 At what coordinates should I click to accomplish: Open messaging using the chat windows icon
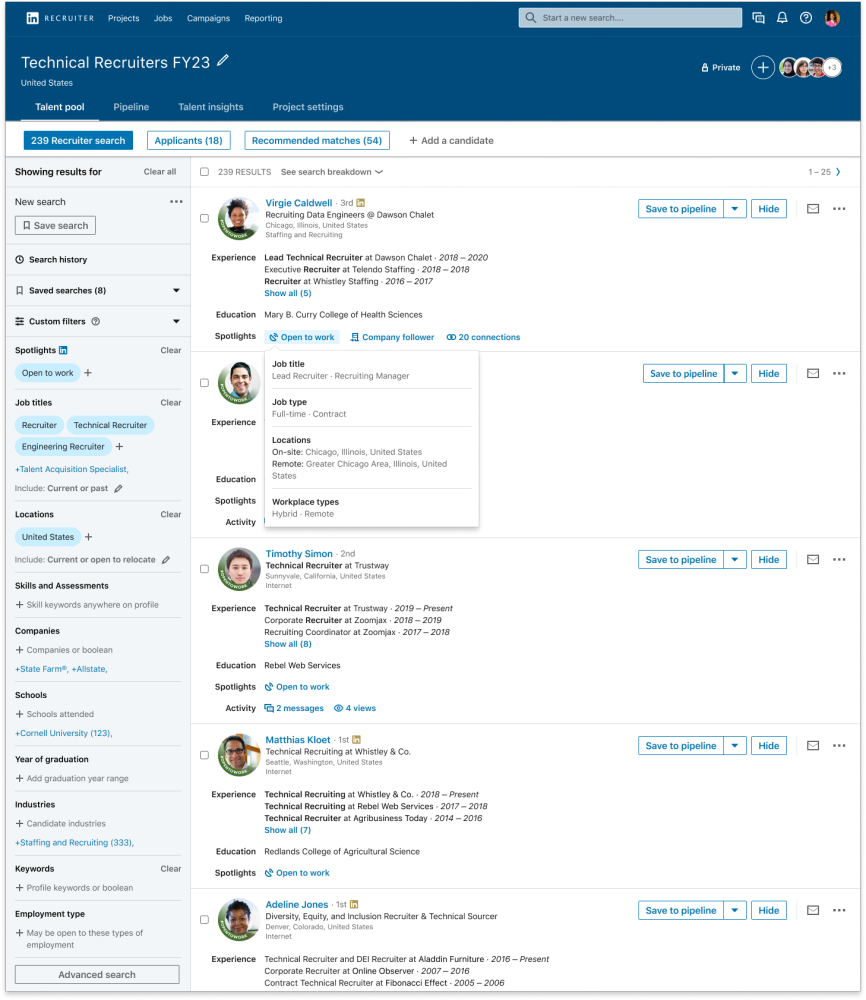point(757,17)
